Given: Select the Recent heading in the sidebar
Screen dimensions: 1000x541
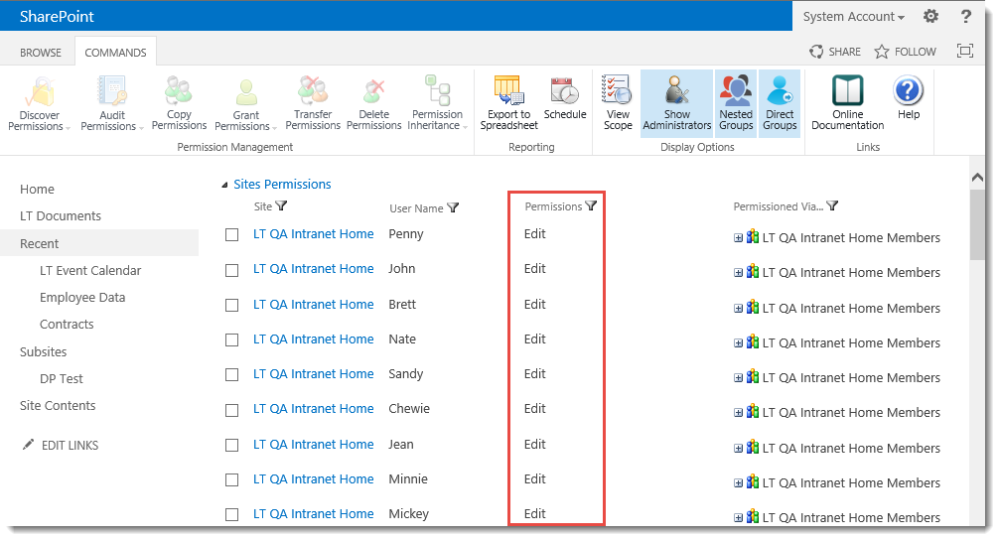Looking at the screenshot, I should (39, 244).
